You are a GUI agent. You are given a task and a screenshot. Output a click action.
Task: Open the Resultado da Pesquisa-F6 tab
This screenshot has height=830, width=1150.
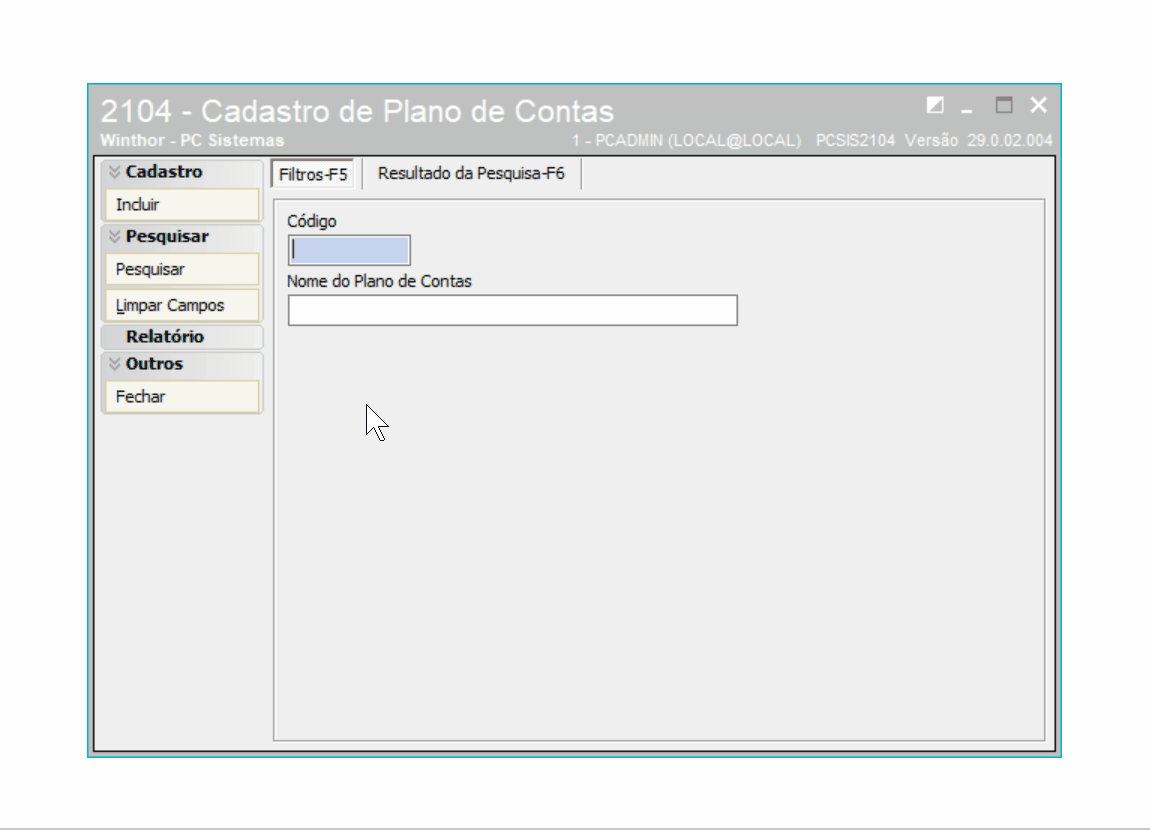tap(471, 174)
